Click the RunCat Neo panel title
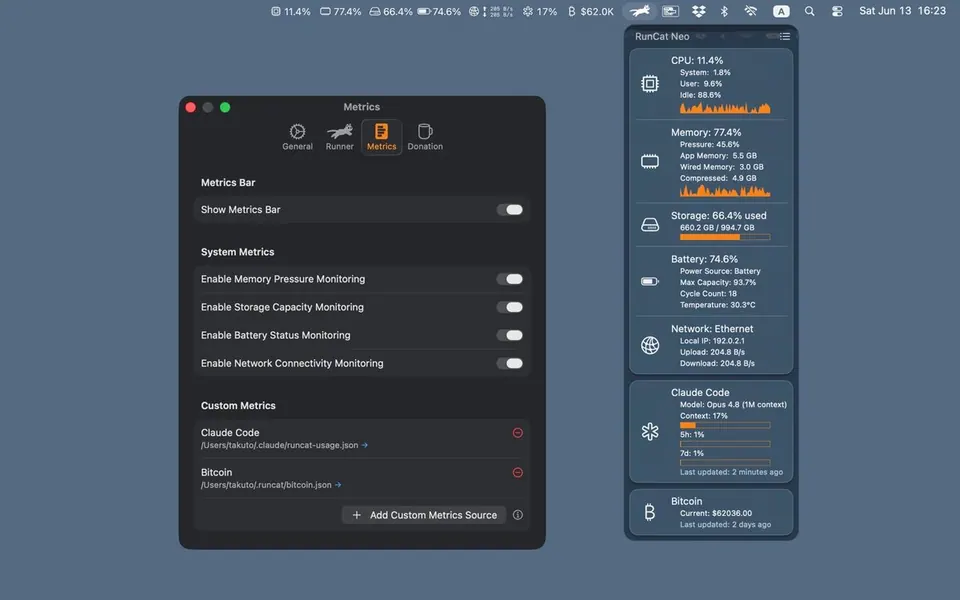This screenshot has height=600, width=960. click(662, 37)
